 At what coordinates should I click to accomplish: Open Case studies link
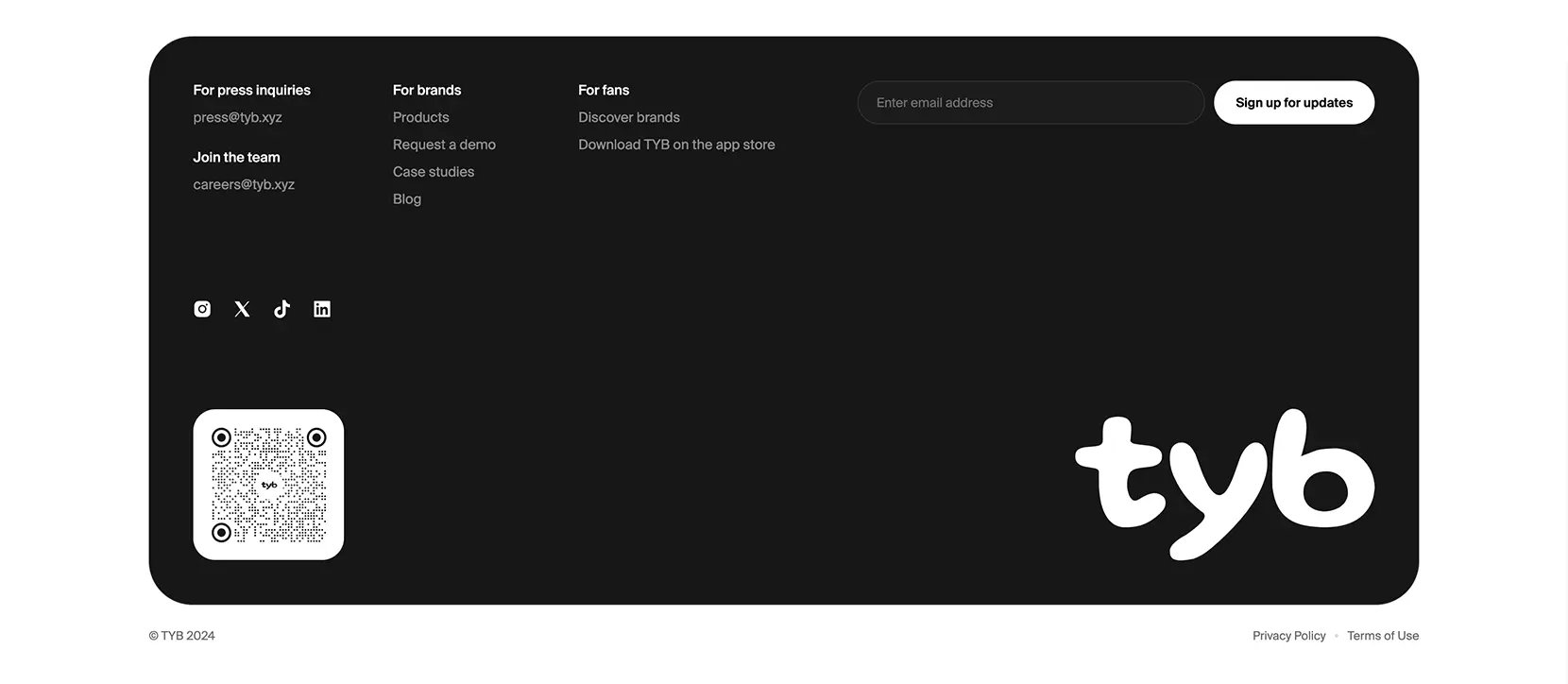(x=434, y=172)
